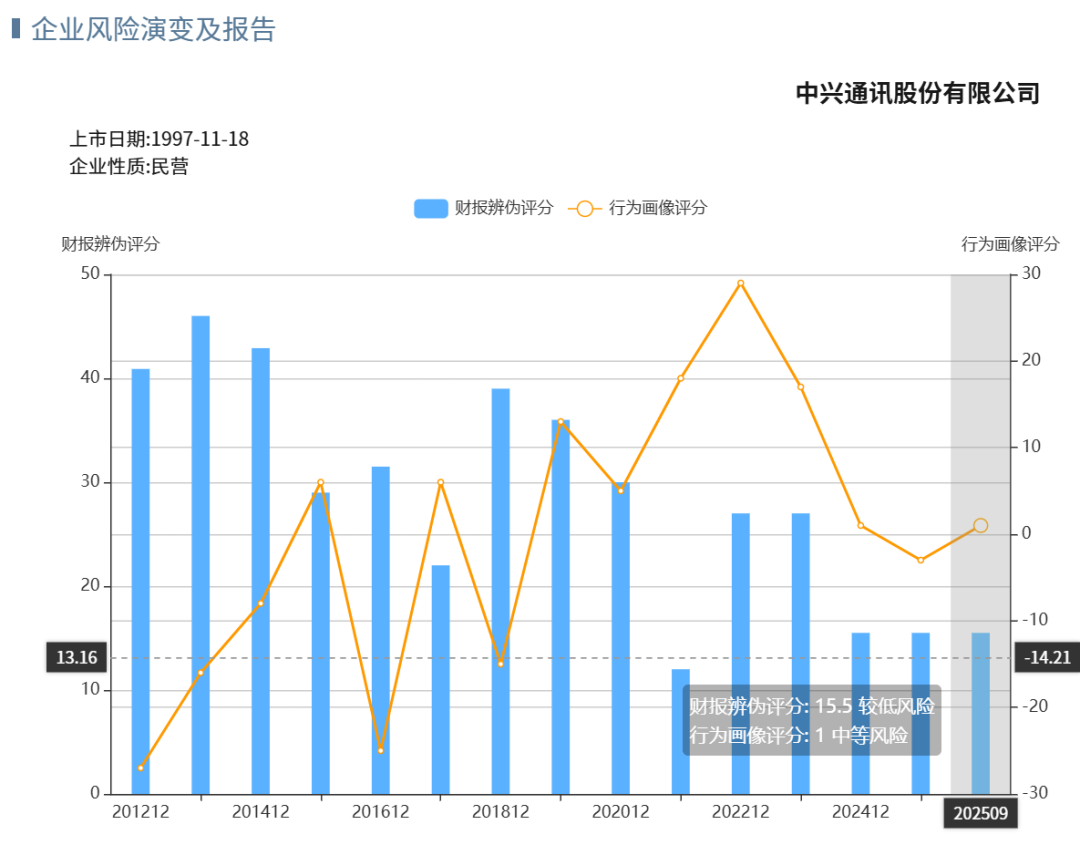Click the tallest blue bar in chart
This screenshot has width=1080, height=845.
(x=200, y=555)
